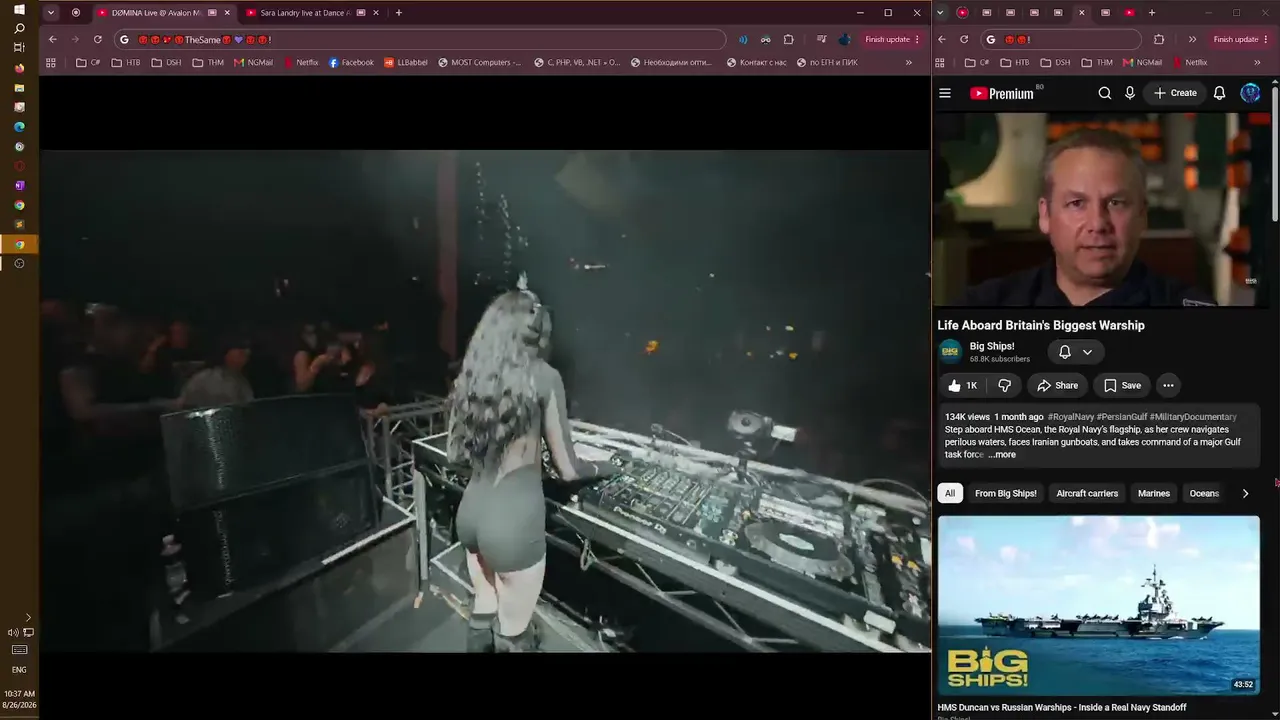
Task: Dislike the Britain's Biggest Warship video
Action: [1005, 385]
